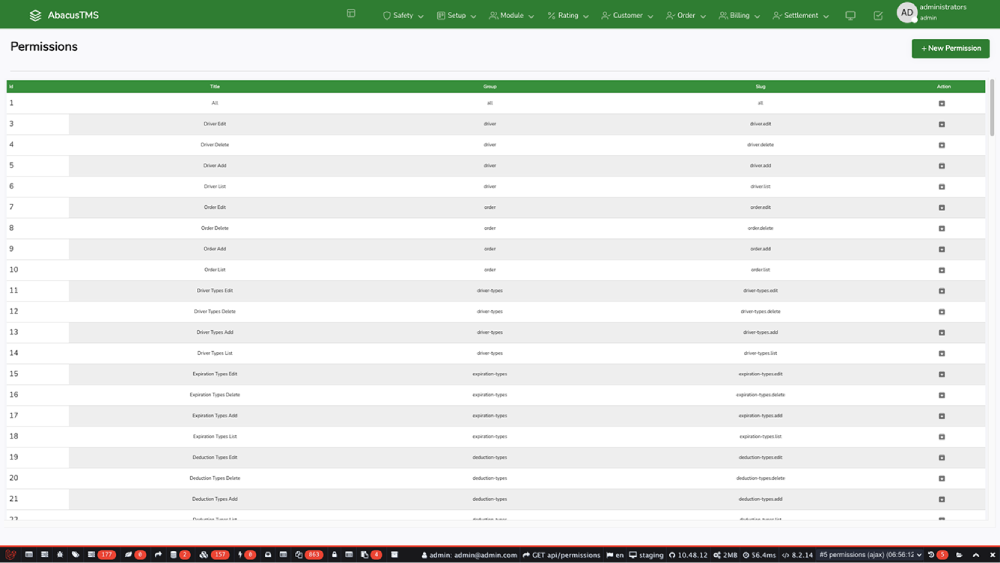Open action icon for Driver Edit row
Image resolution: width=1000 pixels, height=563 pixels.
pyautogui.click(x=941, y=124)
